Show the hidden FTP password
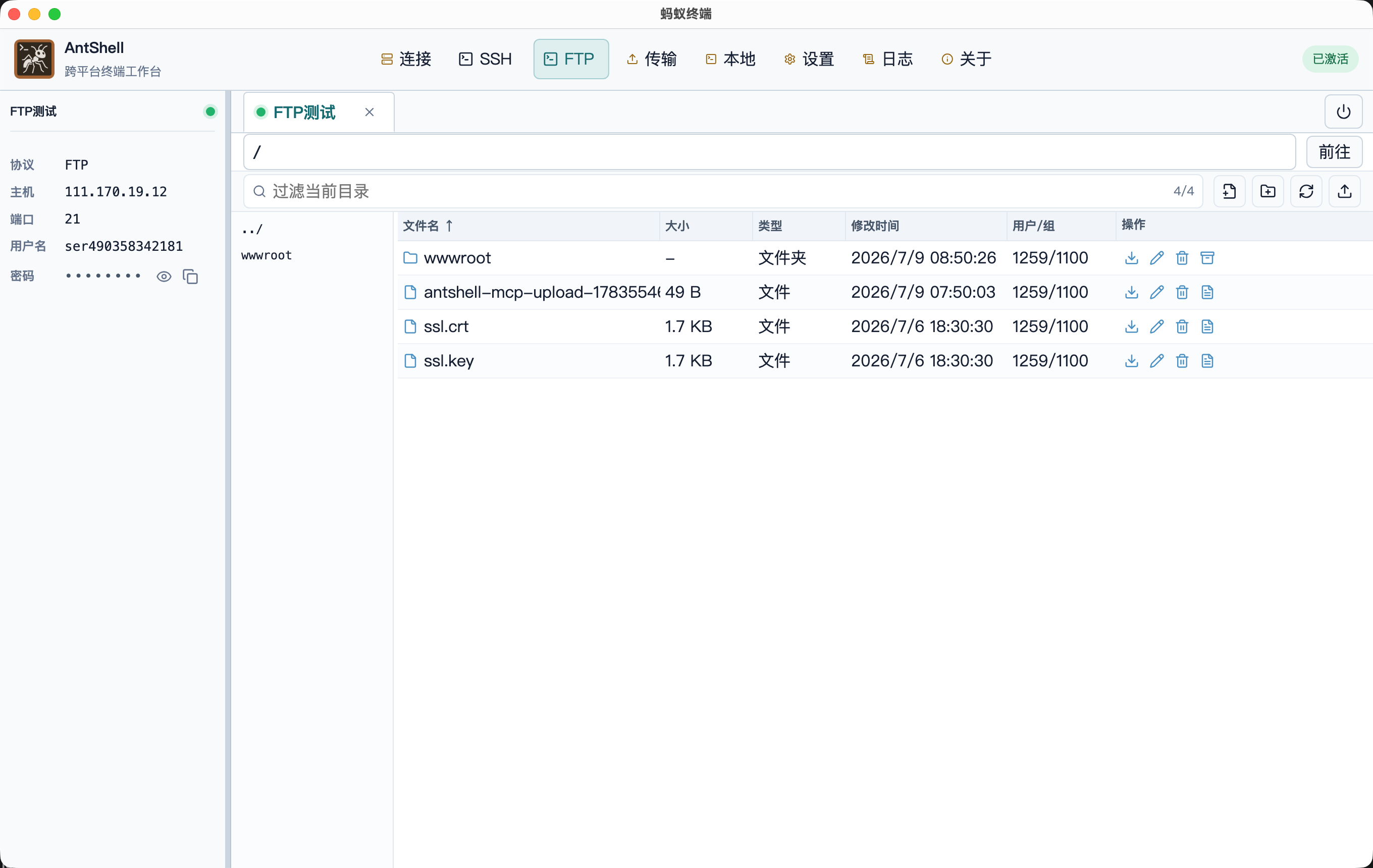Image resolution: width=1373 pixels, height=868 pixels. (164, 277)
